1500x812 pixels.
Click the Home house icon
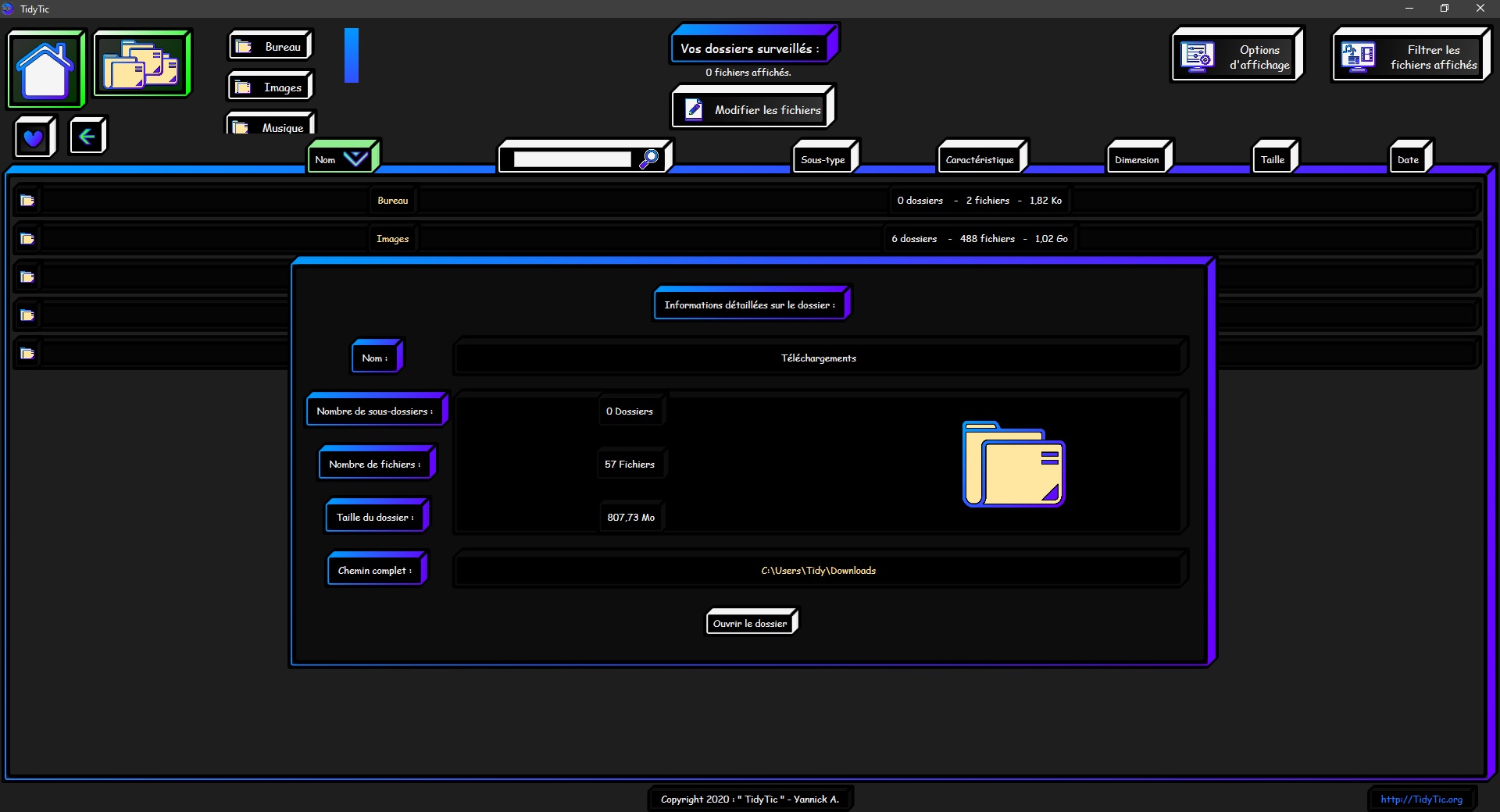point(45,69)
